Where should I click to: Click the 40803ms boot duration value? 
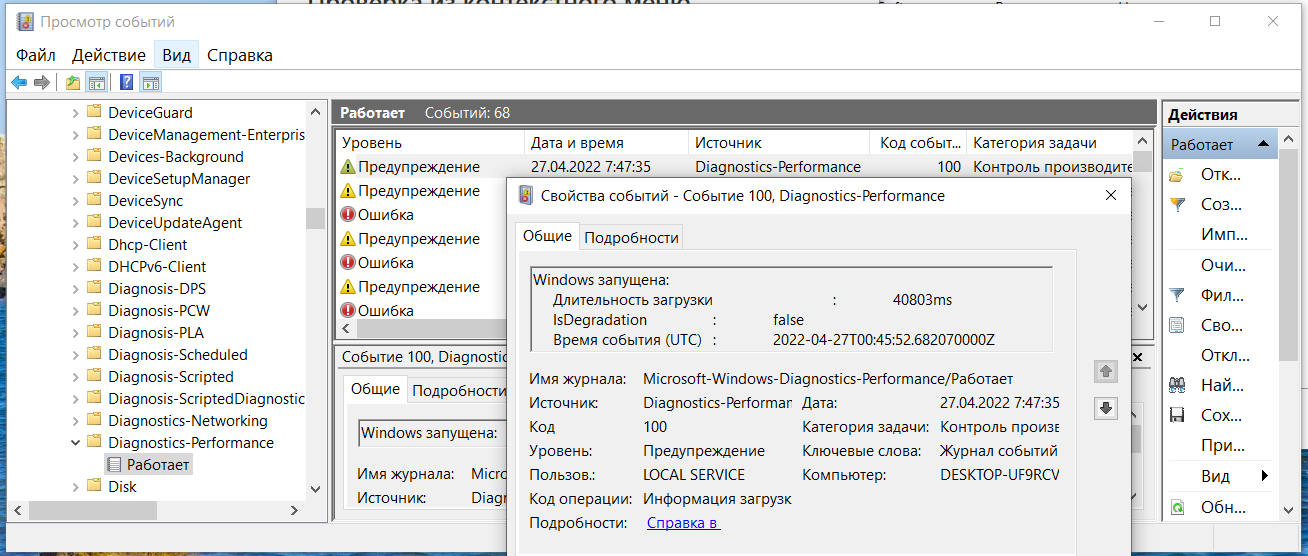(922, 300)
